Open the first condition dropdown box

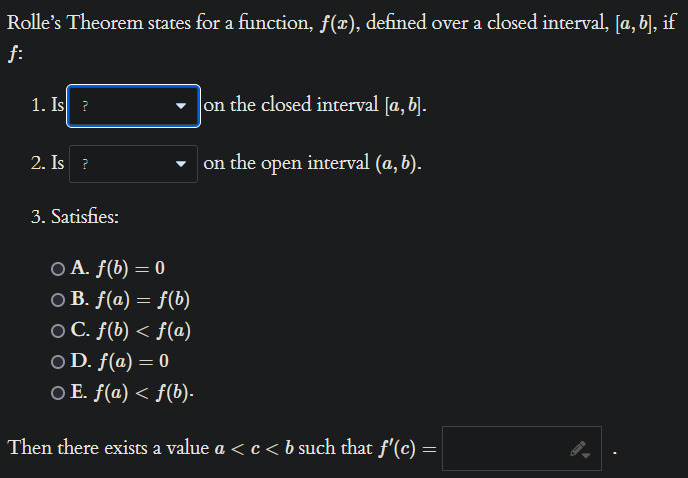pos(133,106)
